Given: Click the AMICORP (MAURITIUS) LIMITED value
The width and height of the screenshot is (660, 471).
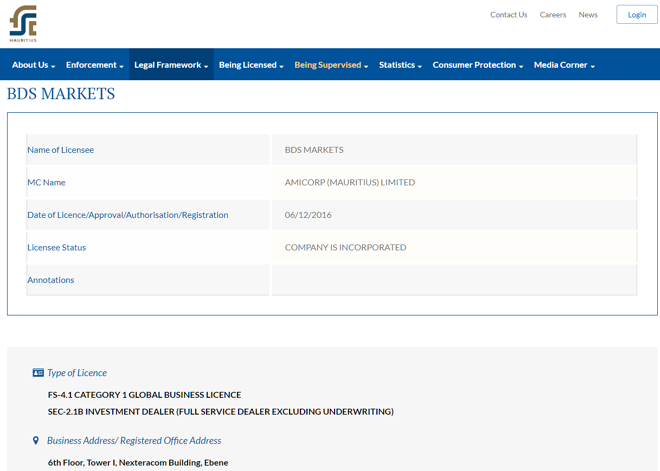Looking at the screenshot, I should coord(350,182).
